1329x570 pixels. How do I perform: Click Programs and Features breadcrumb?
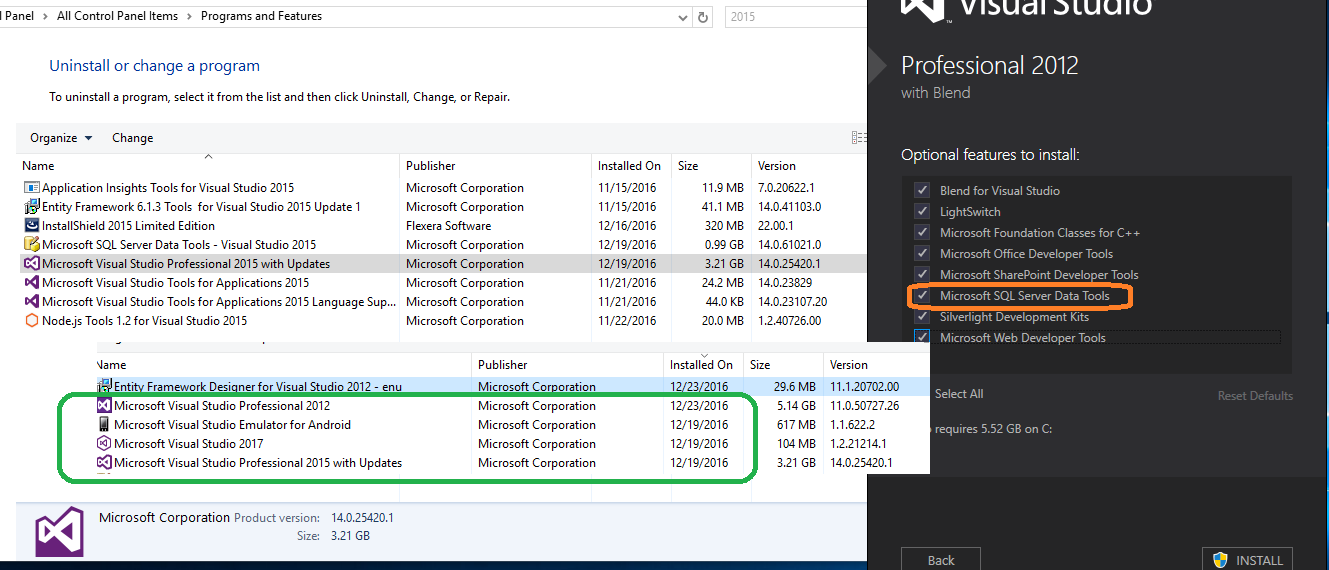coord(262,17)
